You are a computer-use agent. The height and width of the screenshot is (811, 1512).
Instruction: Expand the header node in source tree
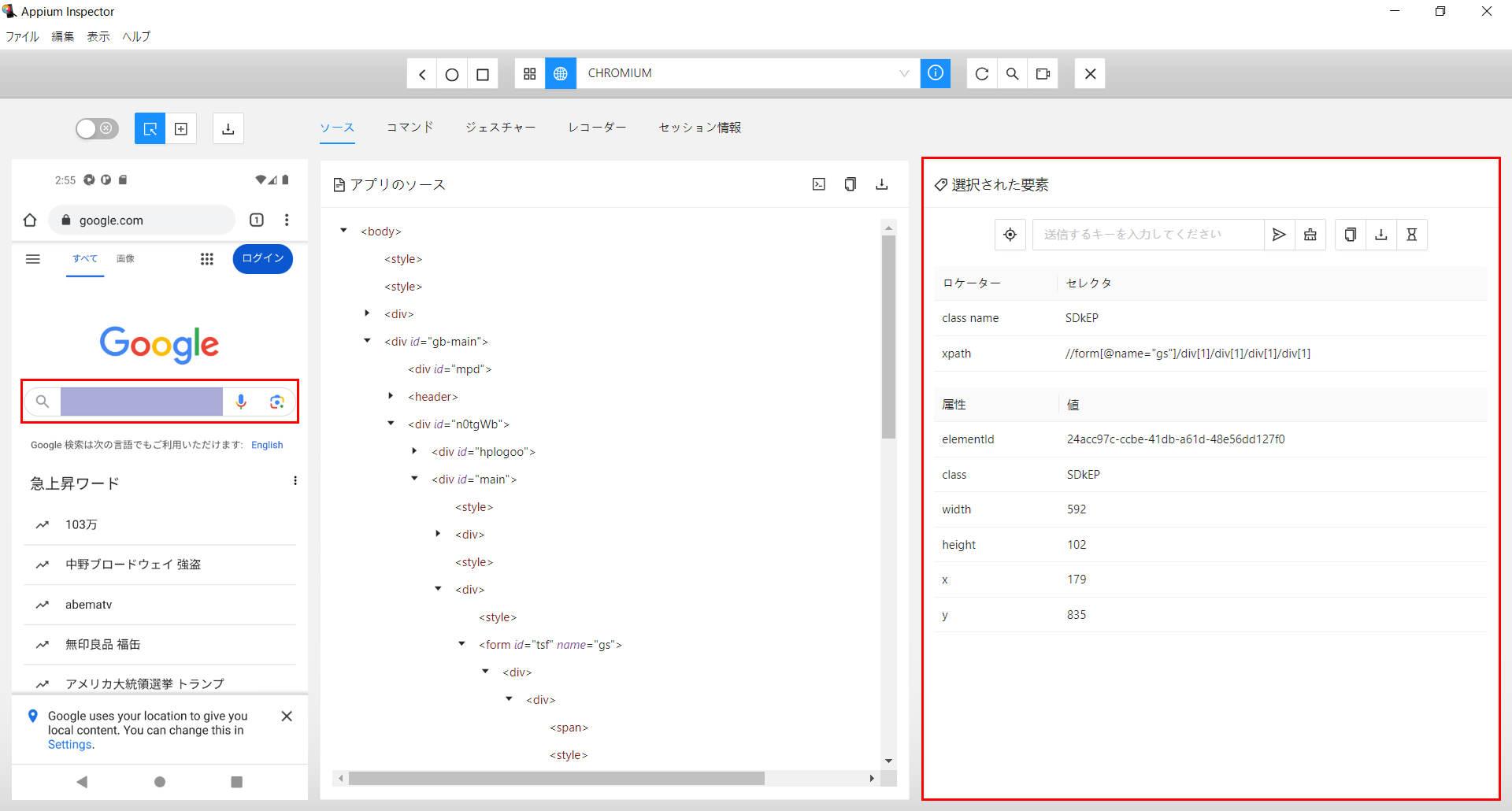click(x=391, y=396)
